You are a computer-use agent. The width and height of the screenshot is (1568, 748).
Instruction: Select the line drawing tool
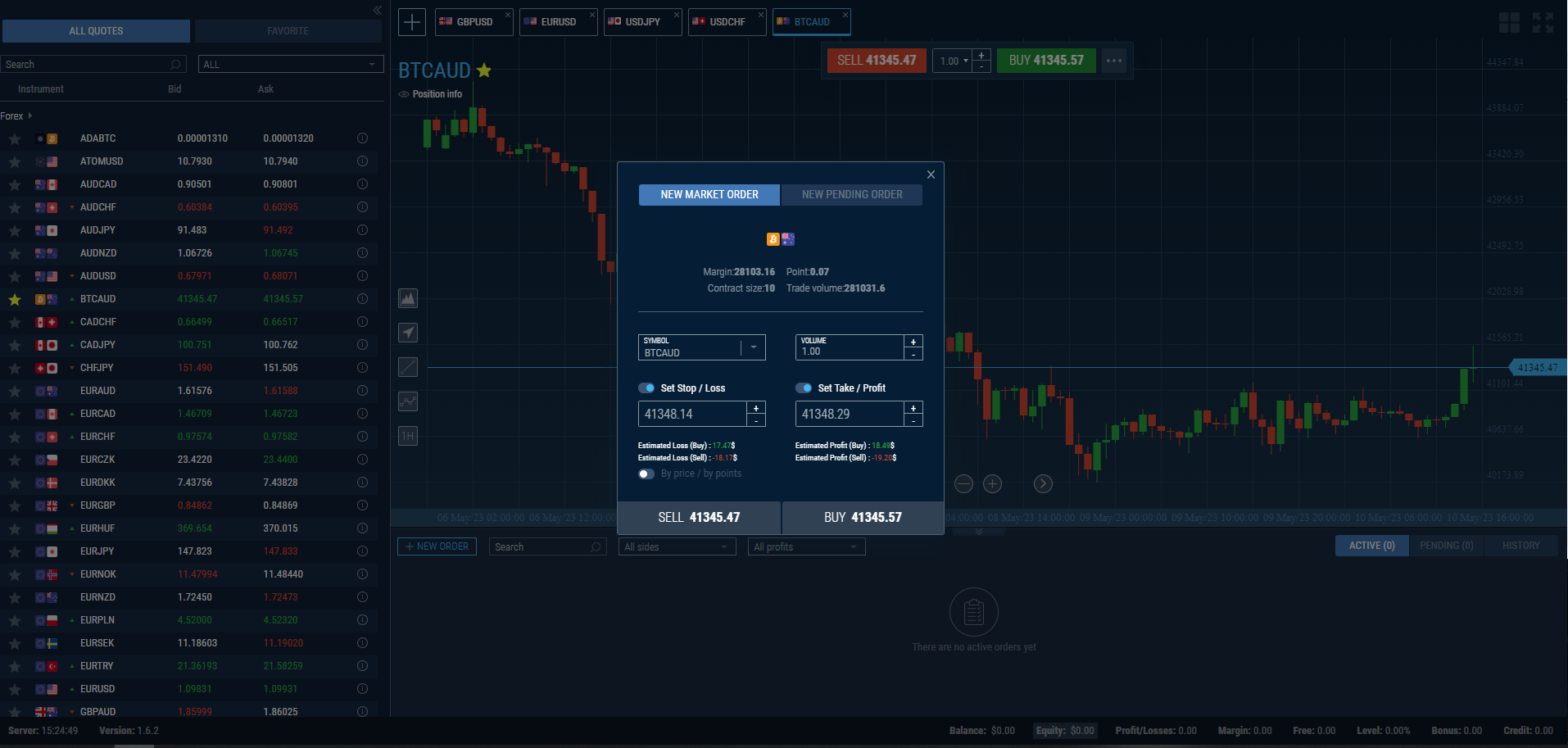408,367
